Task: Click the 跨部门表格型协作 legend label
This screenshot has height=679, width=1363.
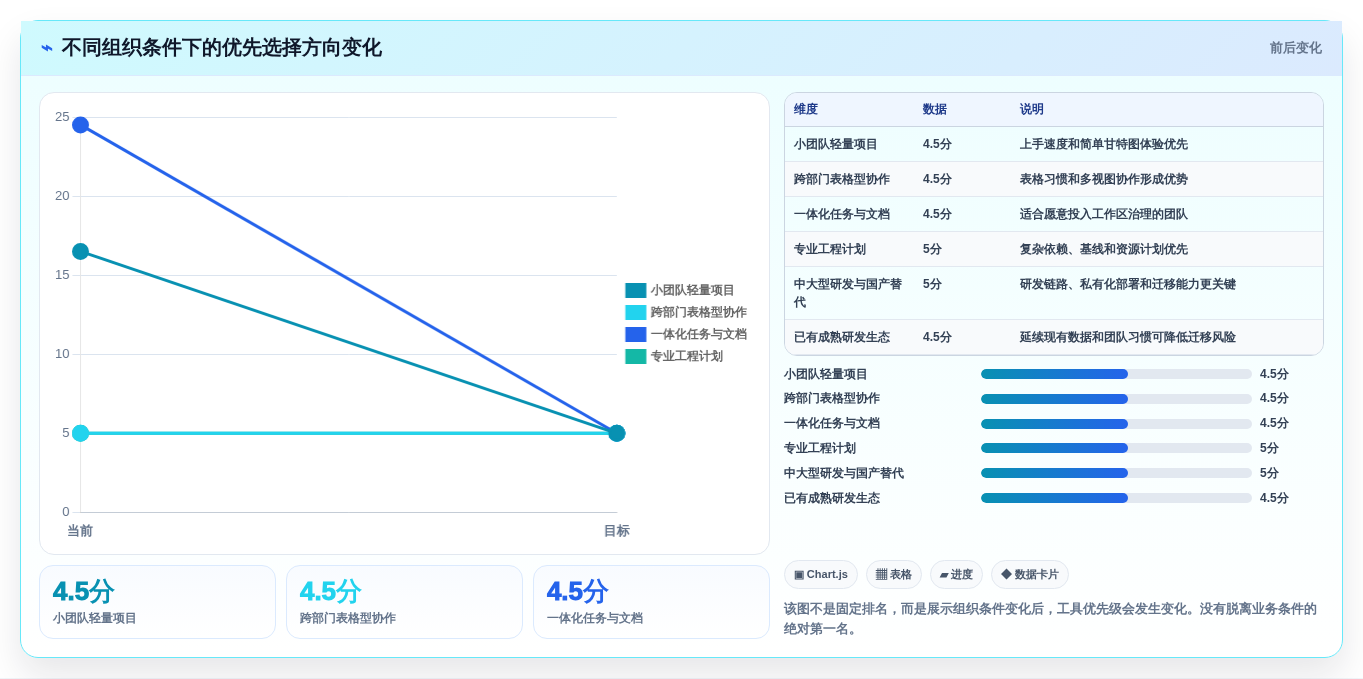Action: coord(698,312)
